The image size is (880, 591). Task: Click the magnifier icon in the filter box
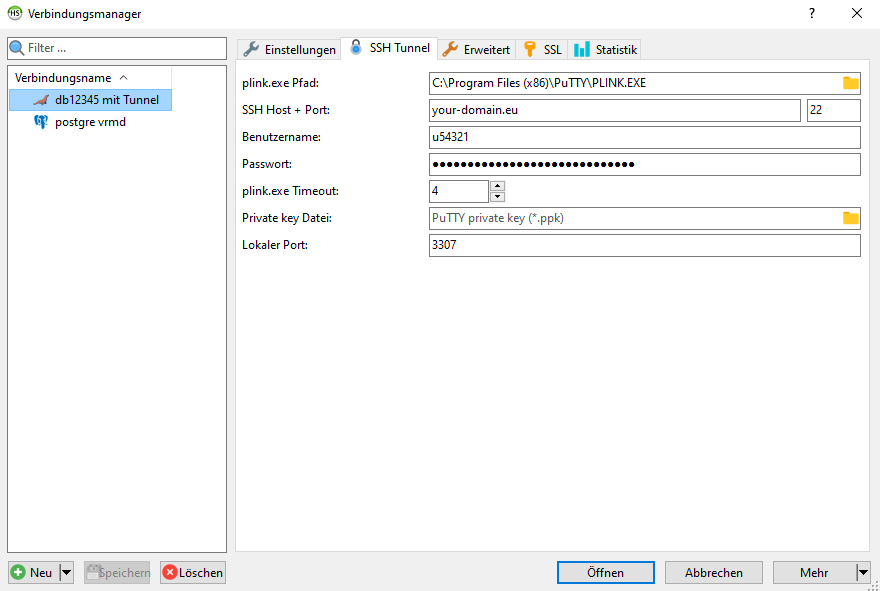coord(17,48)
